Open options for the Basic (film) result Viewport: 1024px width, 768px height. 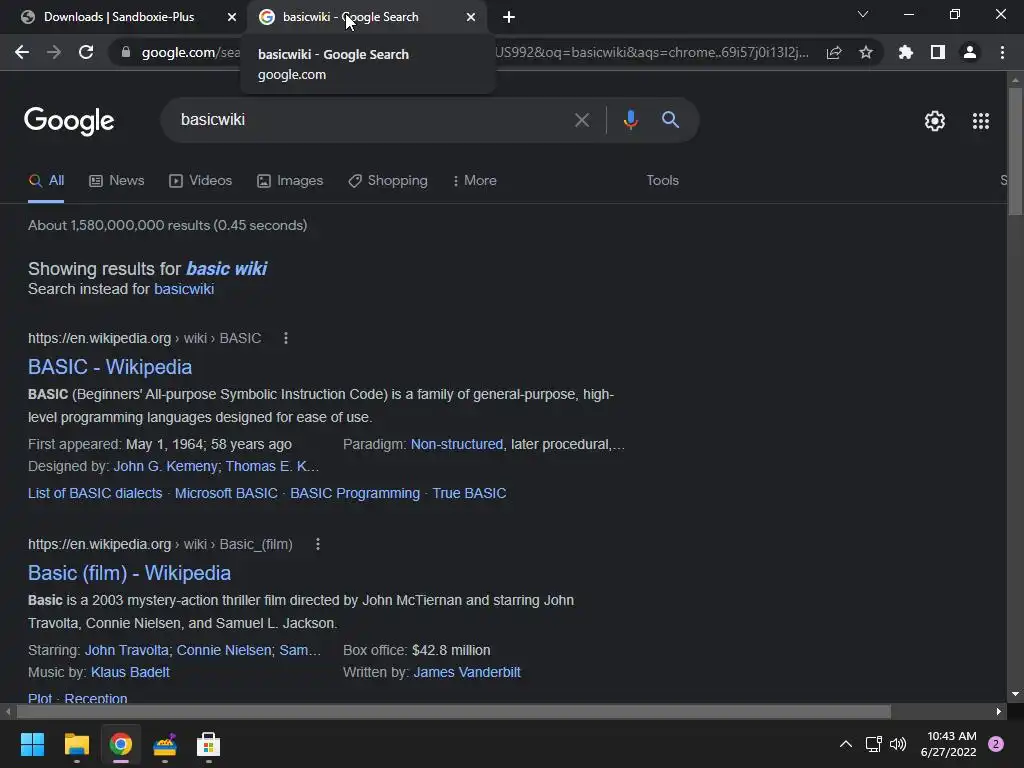click(x=317, y=544)
